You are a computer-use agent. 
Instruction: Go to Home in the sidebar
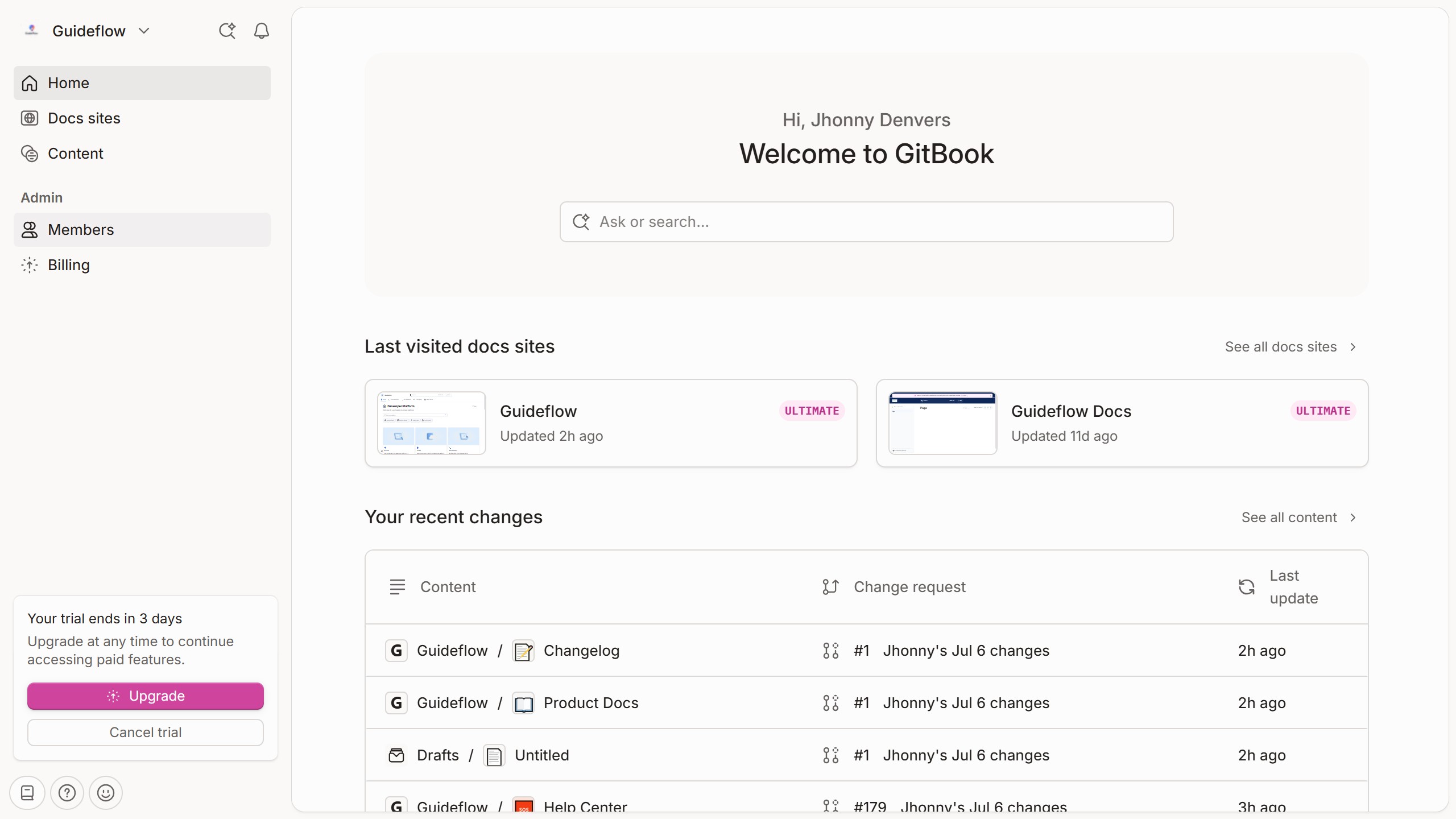[x=142, y=83]
